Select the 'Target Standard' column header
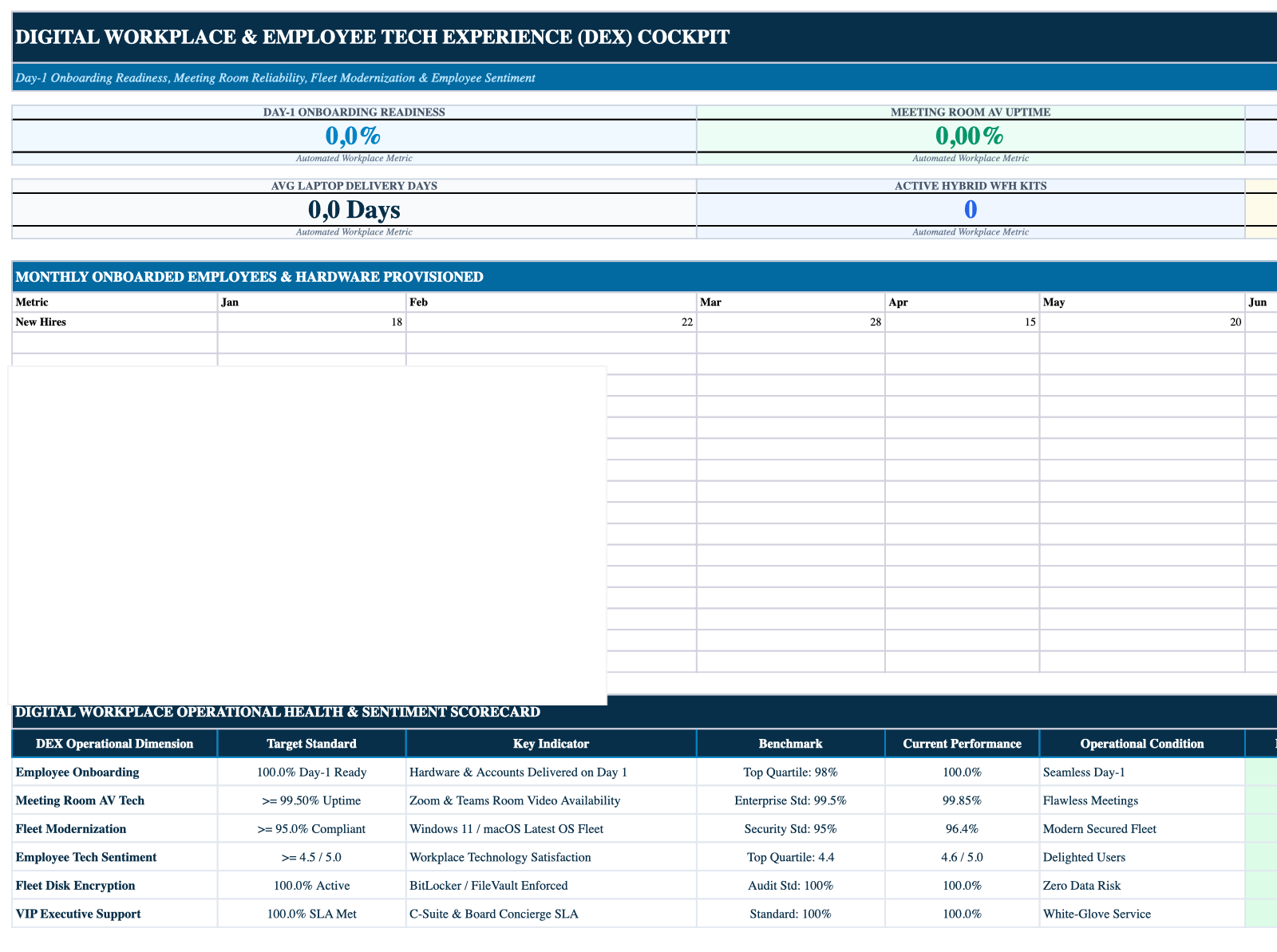 [312, 744]
